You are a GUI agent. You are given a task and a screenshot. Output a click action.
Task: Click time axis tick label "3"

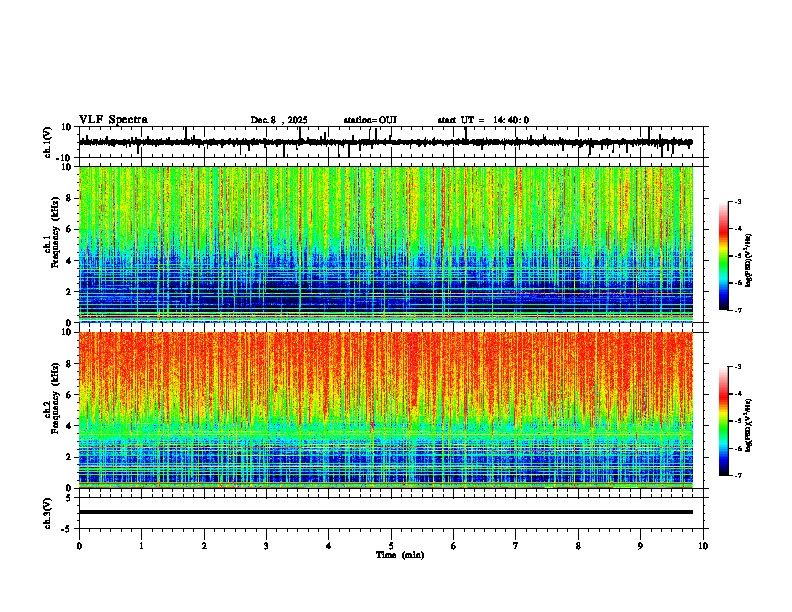pyautogui.click(x=266, y=546)
